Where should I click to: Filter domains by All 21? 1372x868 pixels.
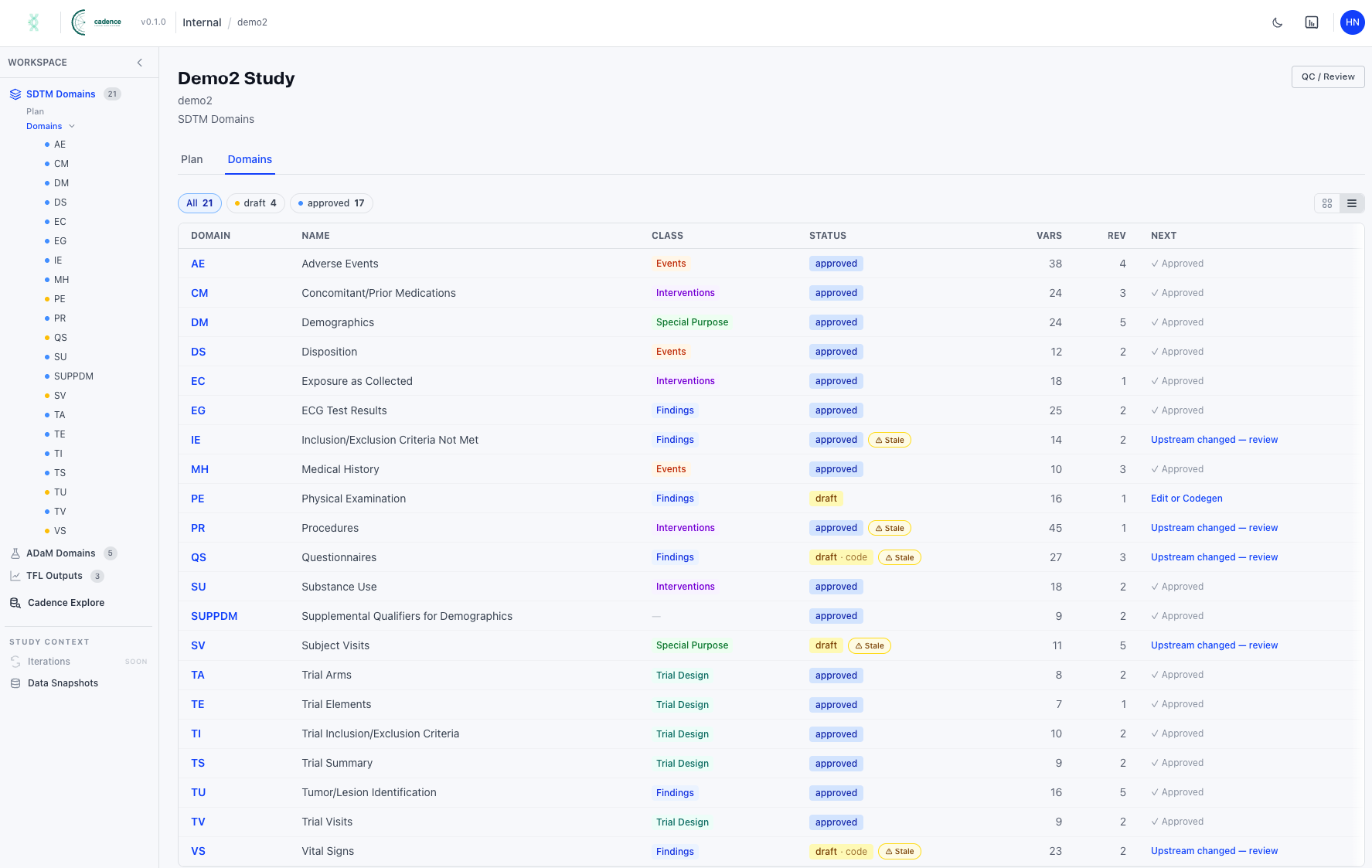pos(199,203)
